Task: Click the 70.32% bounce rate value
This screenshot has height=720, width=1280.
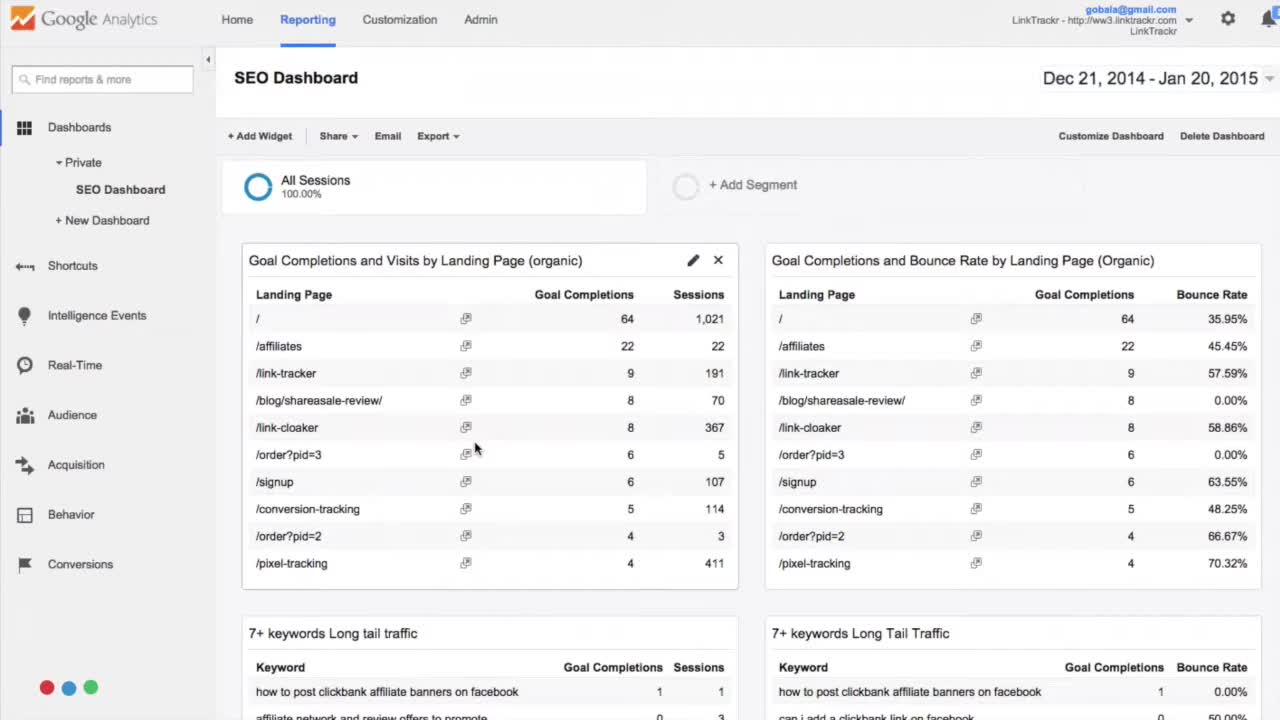Action: pyautogui.click(x=1227, y=563)
